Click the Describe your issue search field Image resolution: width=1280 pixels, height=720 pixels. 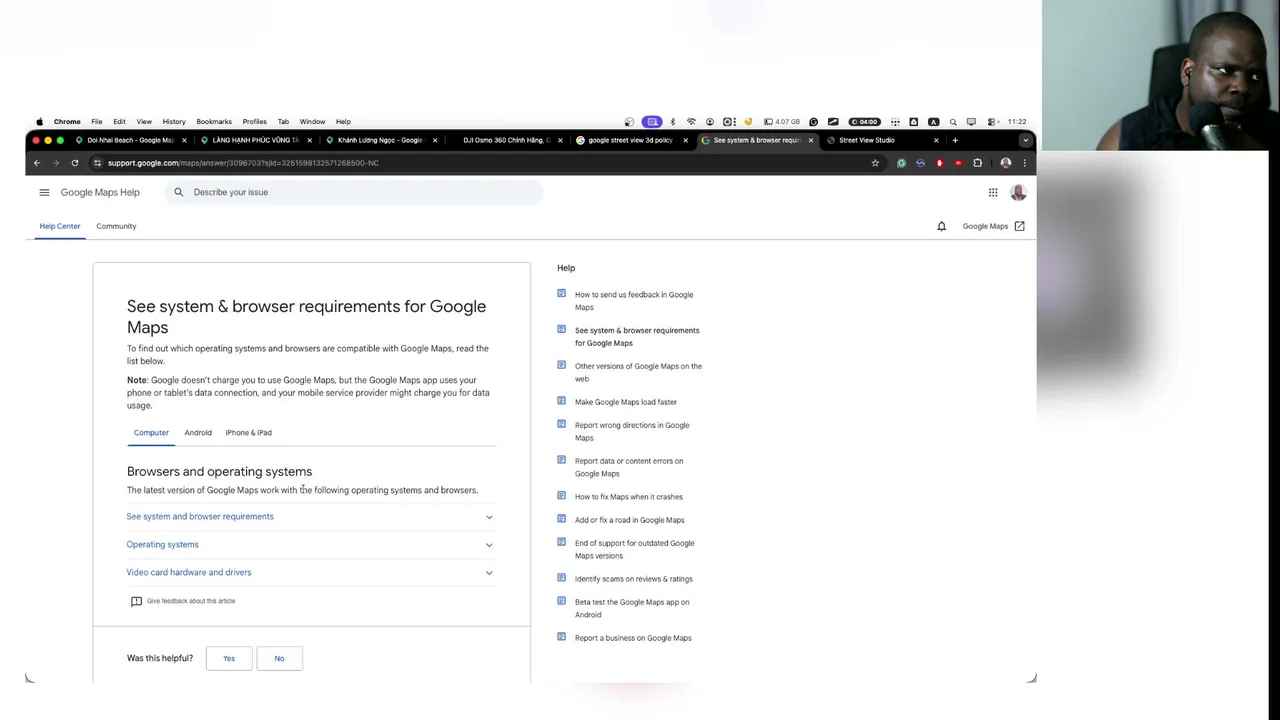[x=354, y=192]
